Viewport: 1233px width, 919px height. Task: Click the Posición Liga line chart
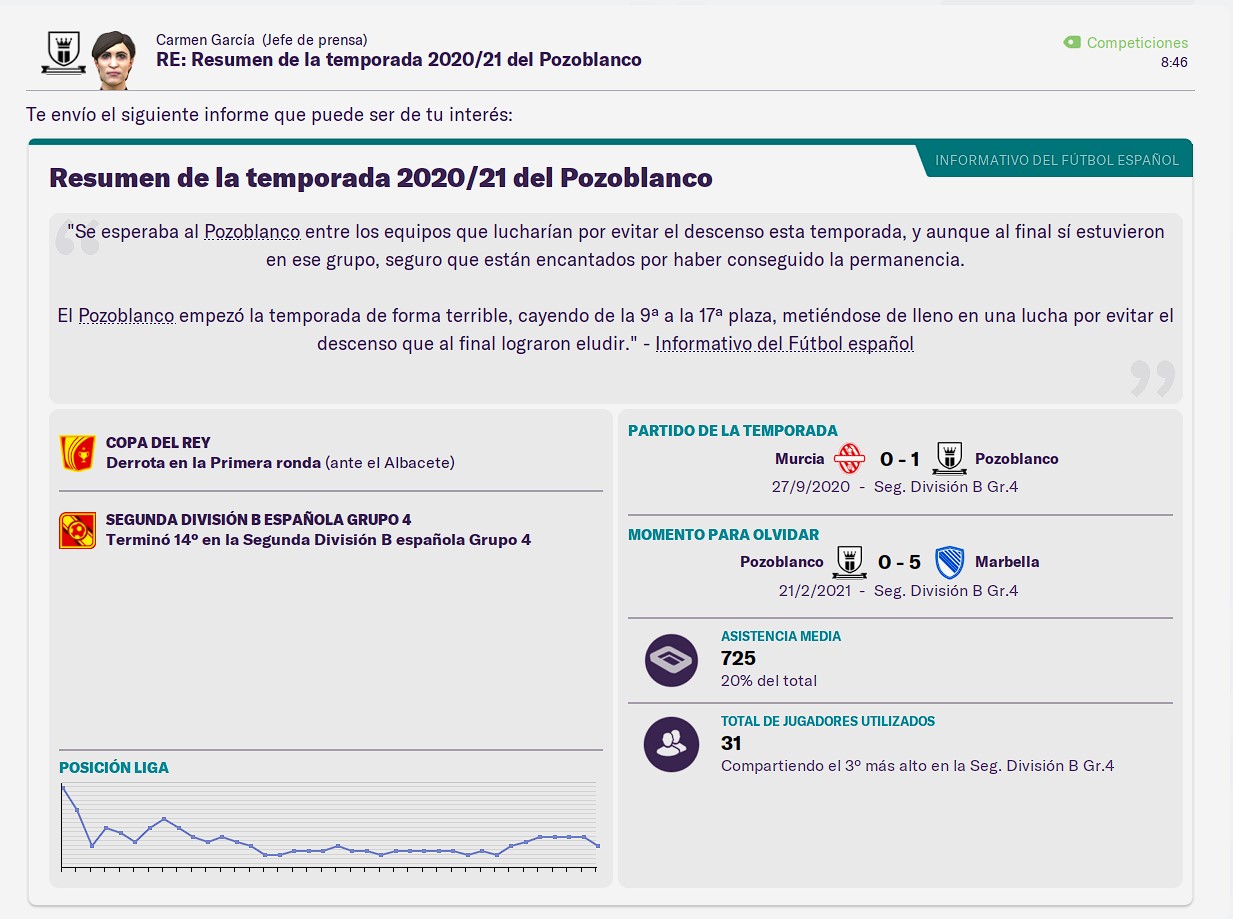click(330, 826)
